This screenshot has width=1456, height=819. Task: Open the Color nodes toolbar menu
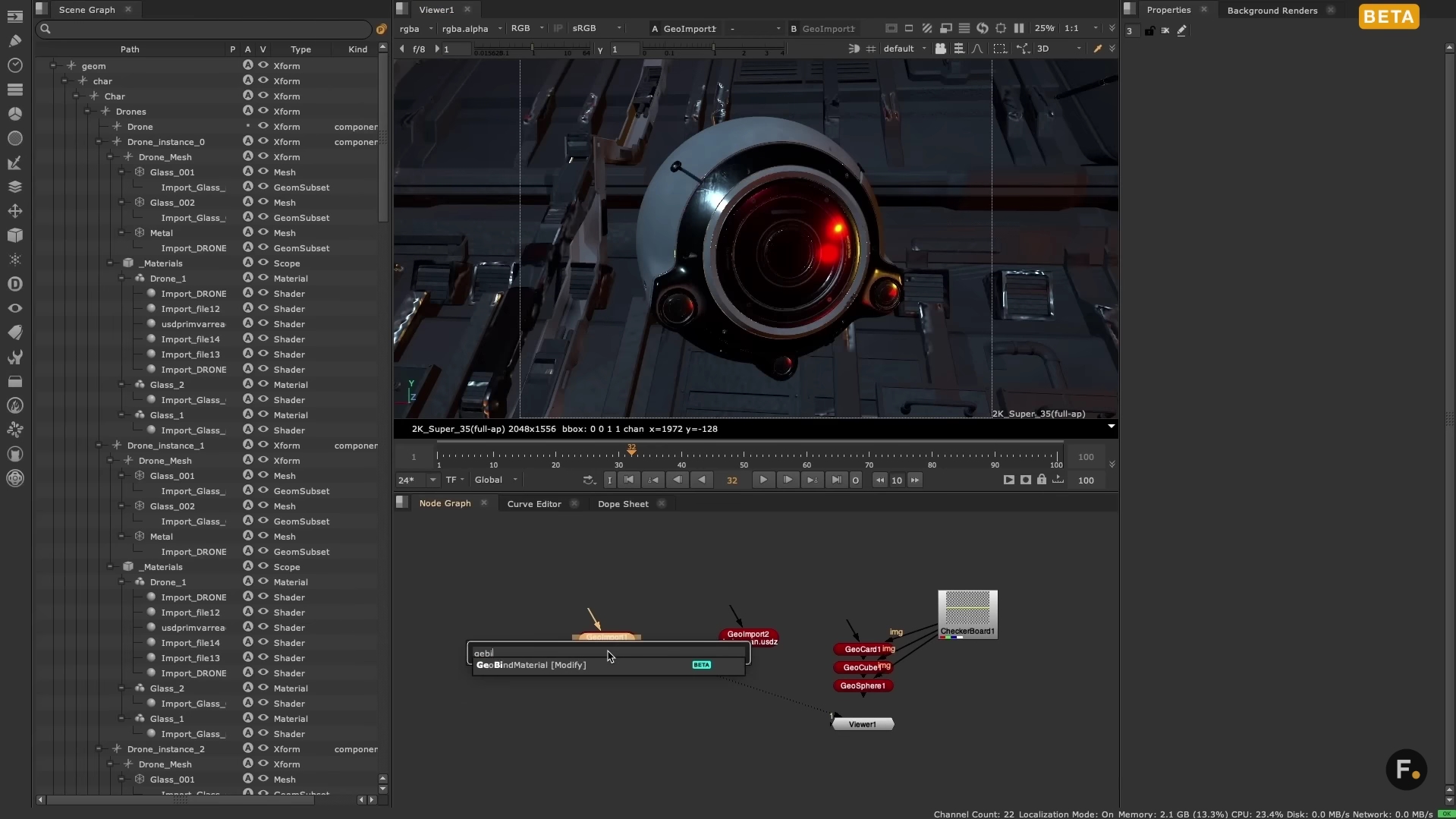point(14,114)
